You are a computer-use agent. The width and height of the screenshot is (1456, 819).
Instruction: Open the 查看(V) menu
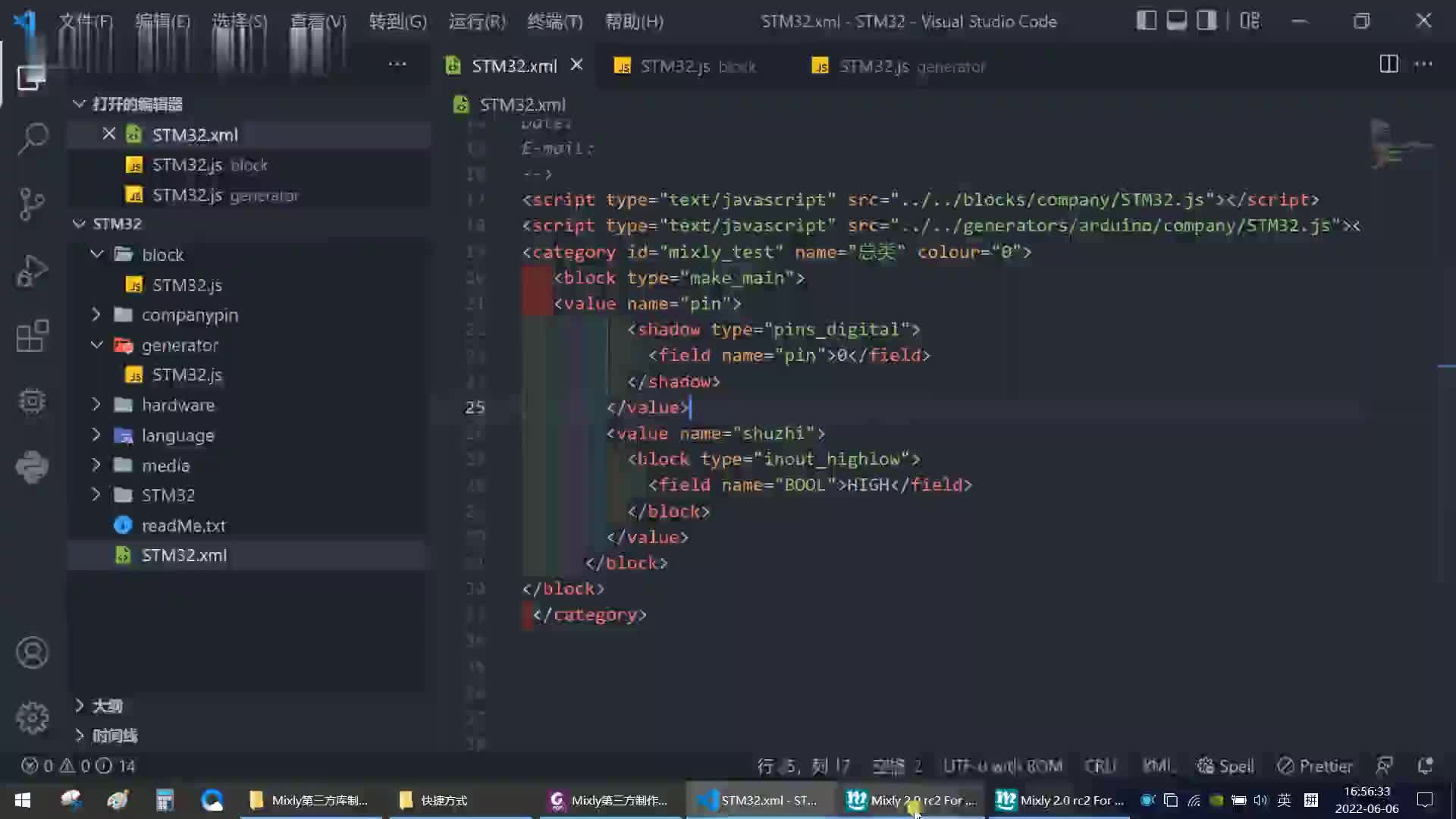(318, 21)
